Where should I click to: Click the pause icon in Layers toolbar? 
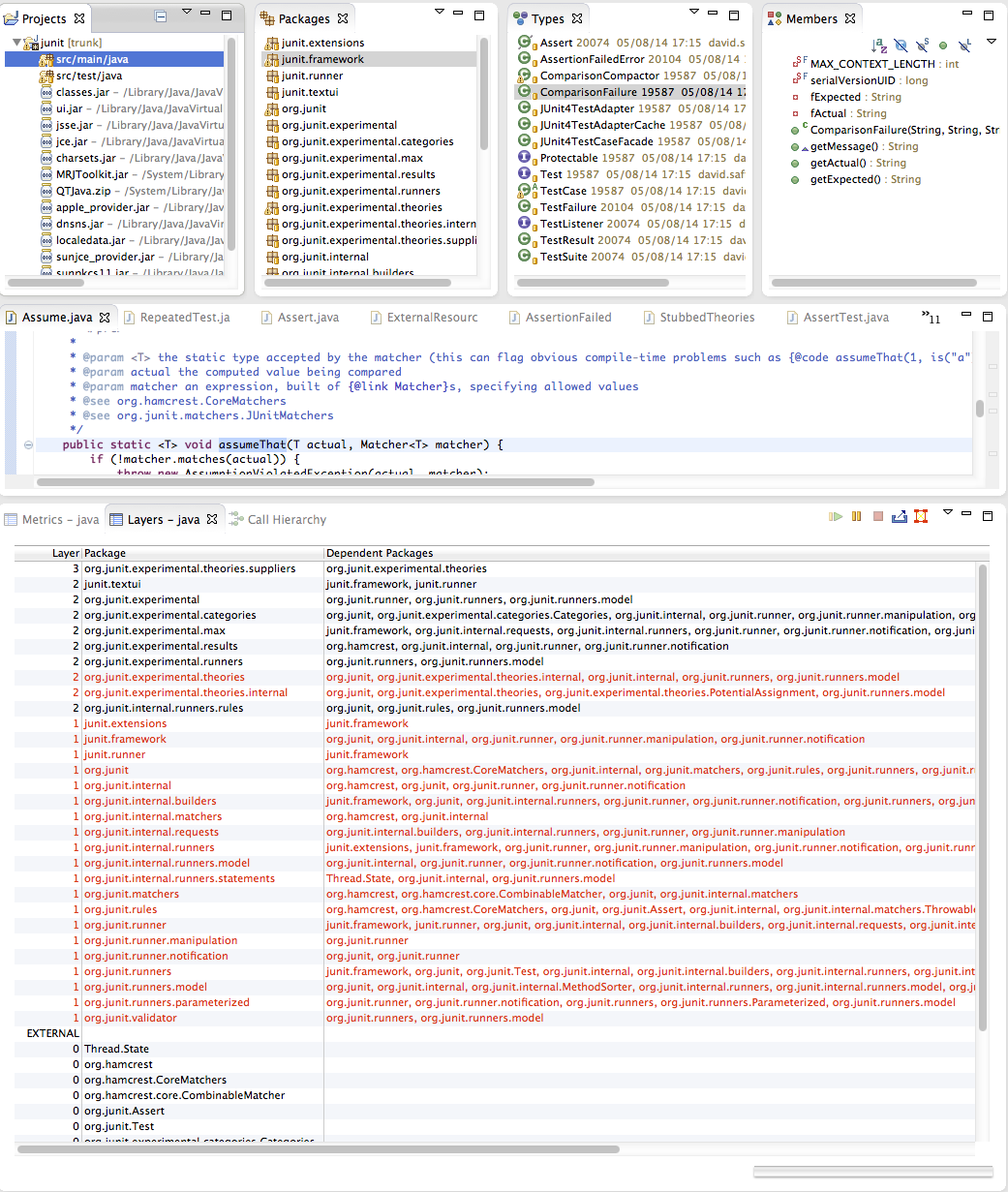(x=856, y=517)
